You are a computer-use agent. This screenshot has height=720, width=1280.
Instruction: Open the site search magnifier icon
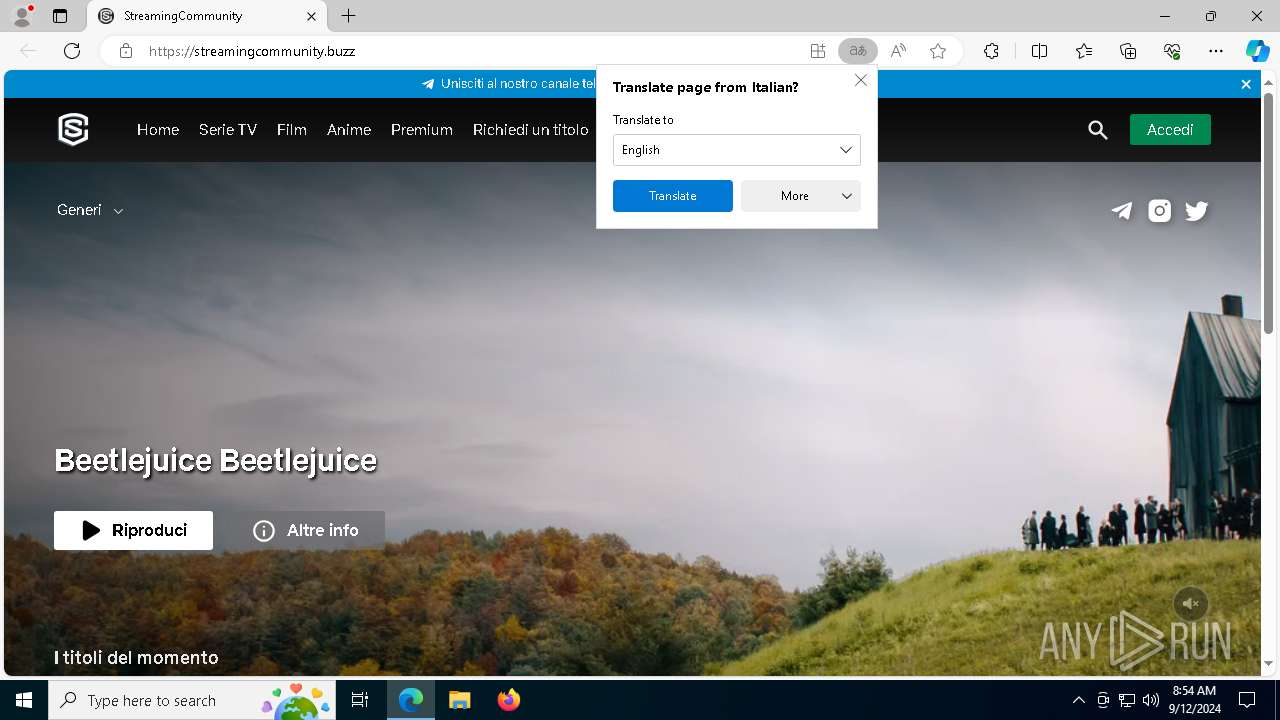tap(1098, 130)
